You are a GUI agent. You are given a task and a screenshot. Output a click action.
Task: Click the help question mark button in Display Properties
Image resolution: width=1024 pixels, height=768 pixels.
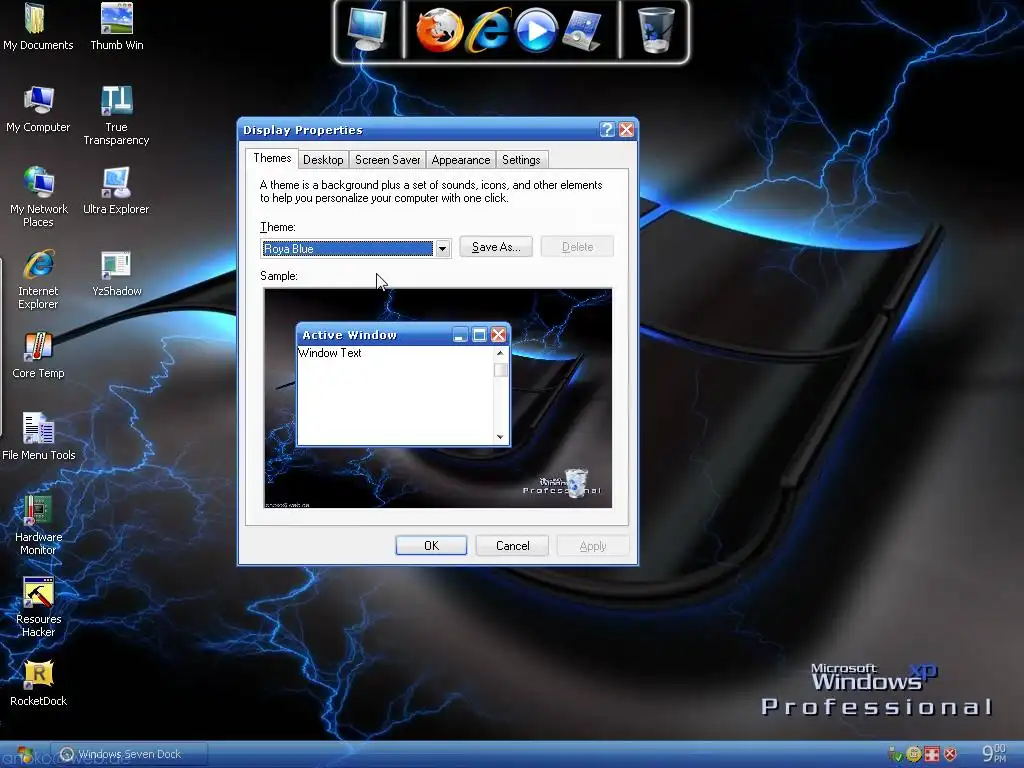(x=607, y=129)
